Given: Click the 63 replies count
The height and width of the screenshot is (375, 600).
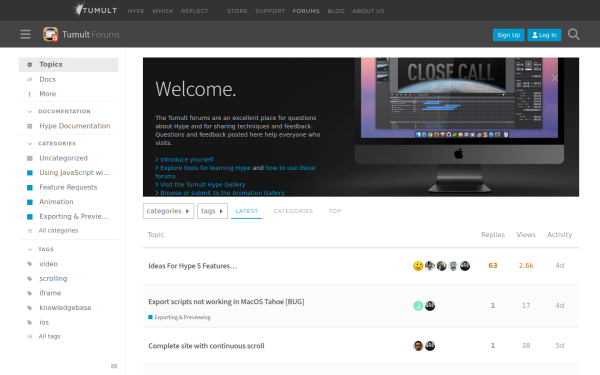Looking at the screenshot, I should tap(492, 266).
